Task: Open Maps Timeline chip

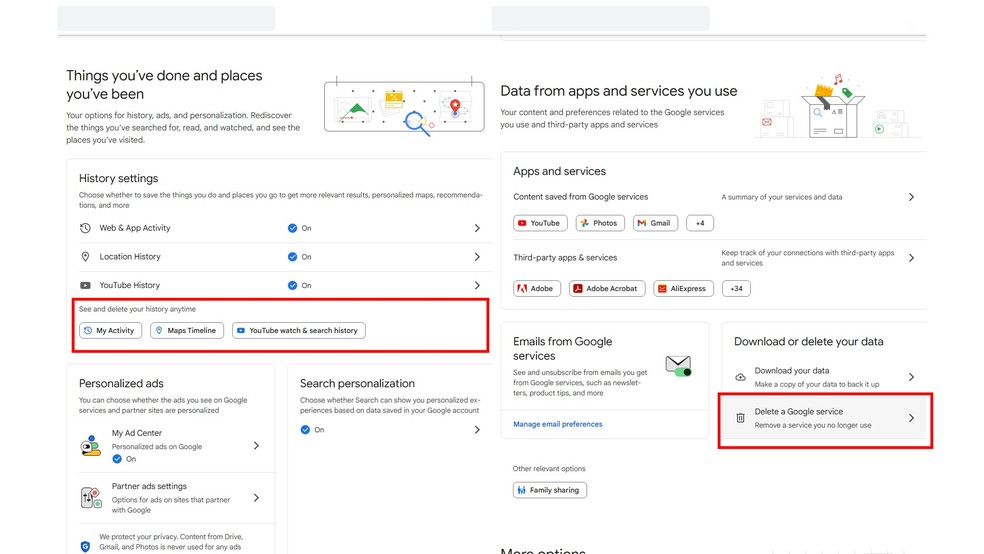Action: [x=187, y=330]
